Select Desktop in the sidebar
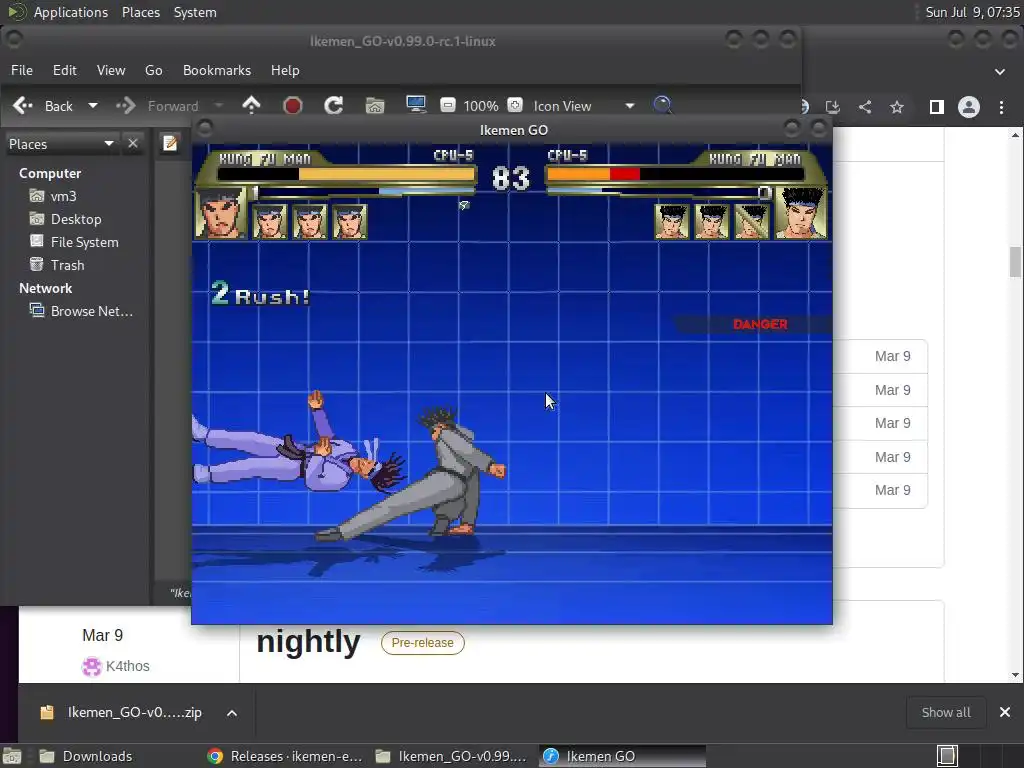This screenshot has height=768, width=1024. coord(75,219)
